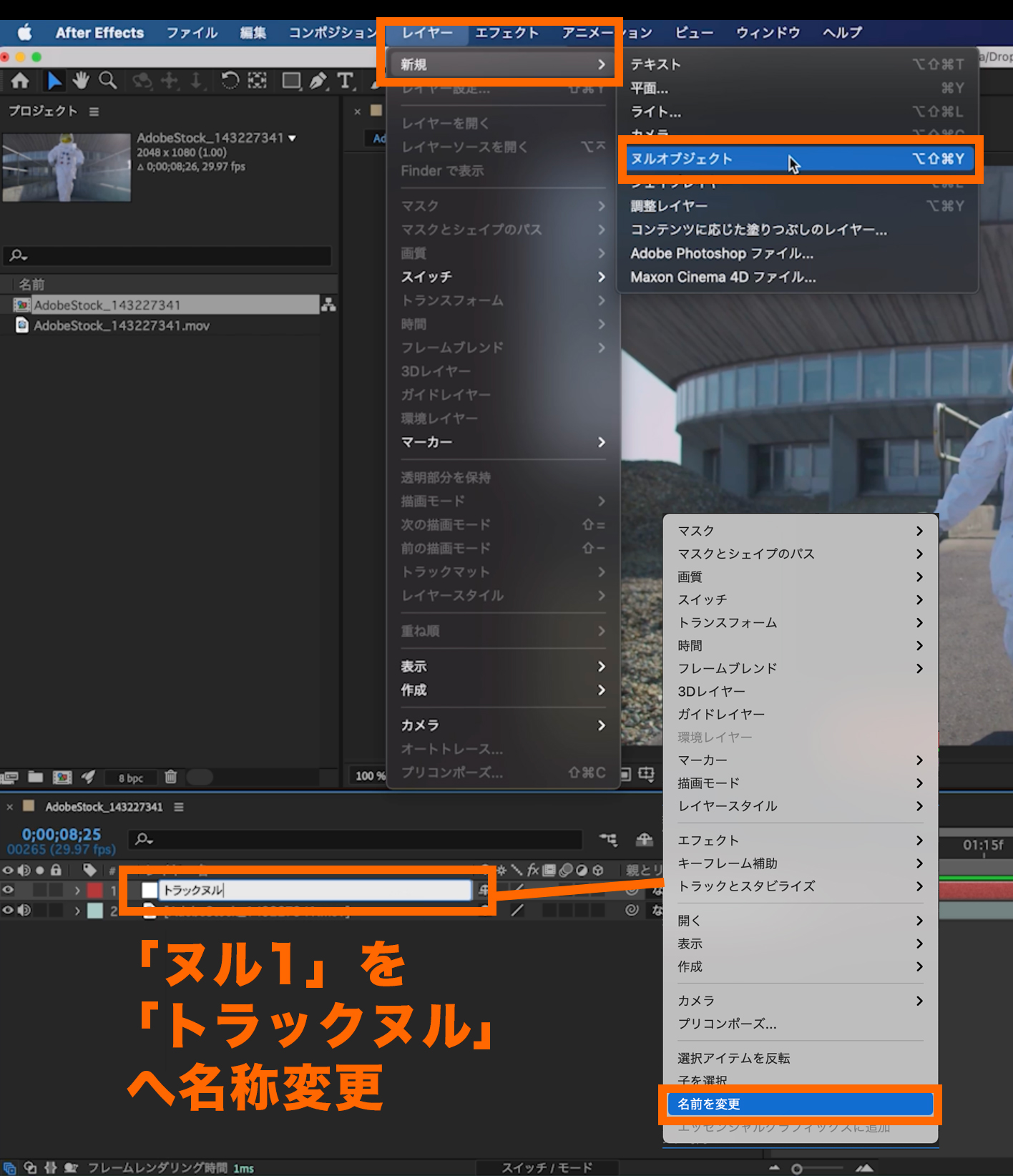
Task: Choose ヌルオブジェクト from the submenu
Action: 800,159
